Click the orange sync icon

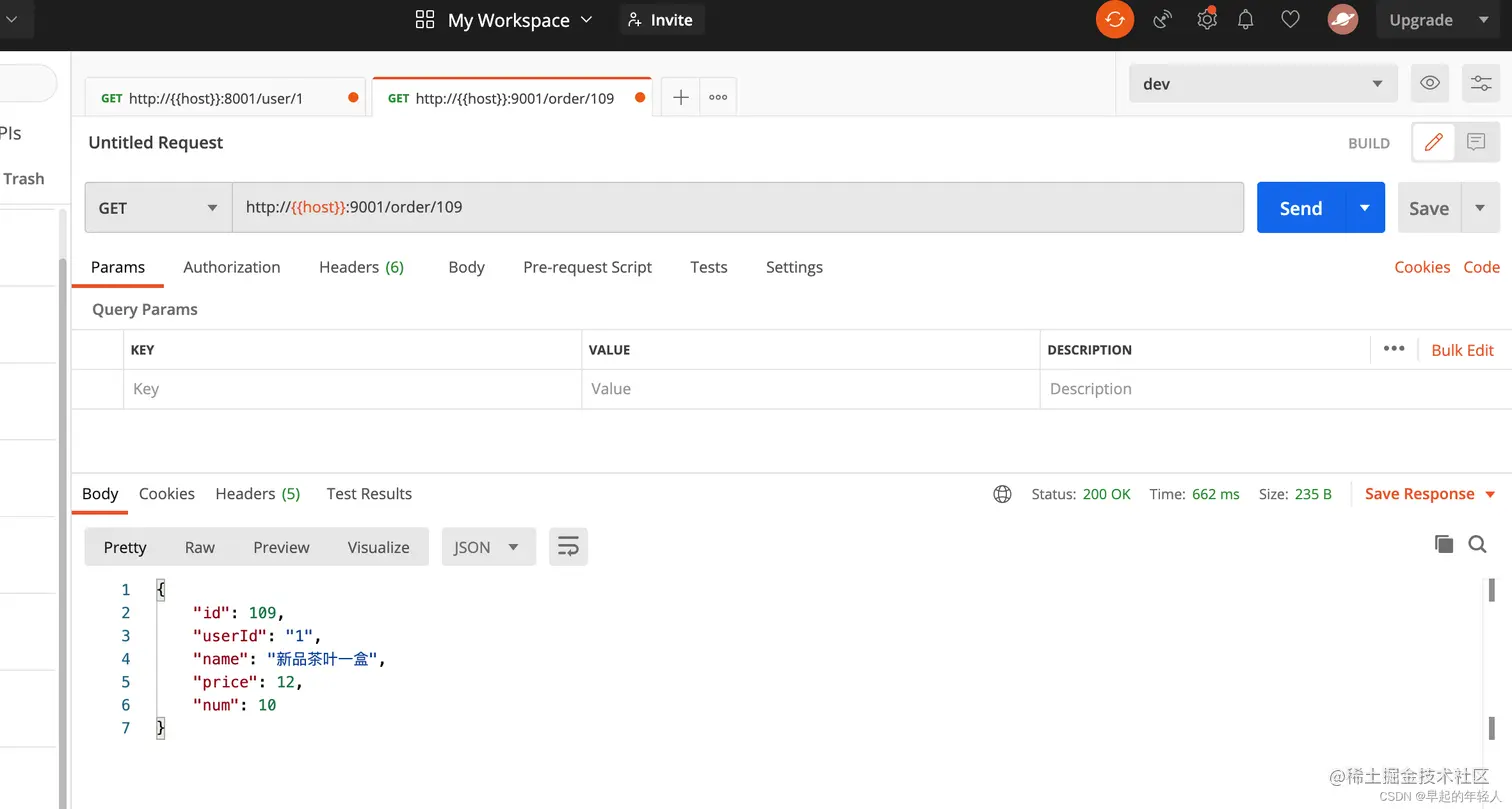[1115, 19]
